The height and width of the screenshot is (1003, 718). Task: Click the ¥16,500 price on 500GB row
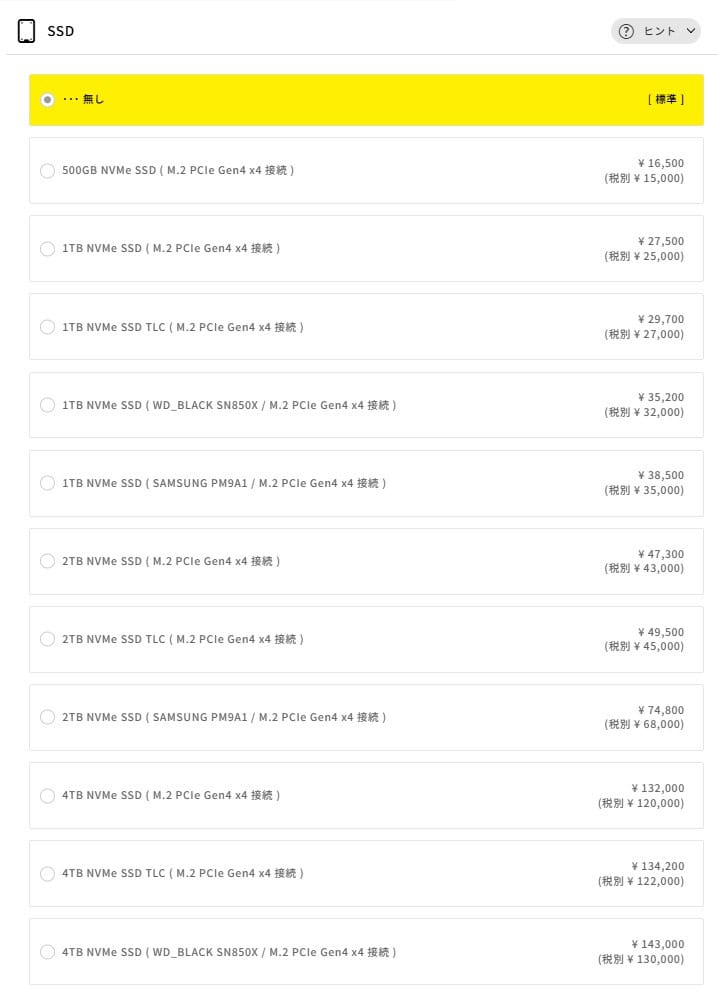[x=660, y=163]
